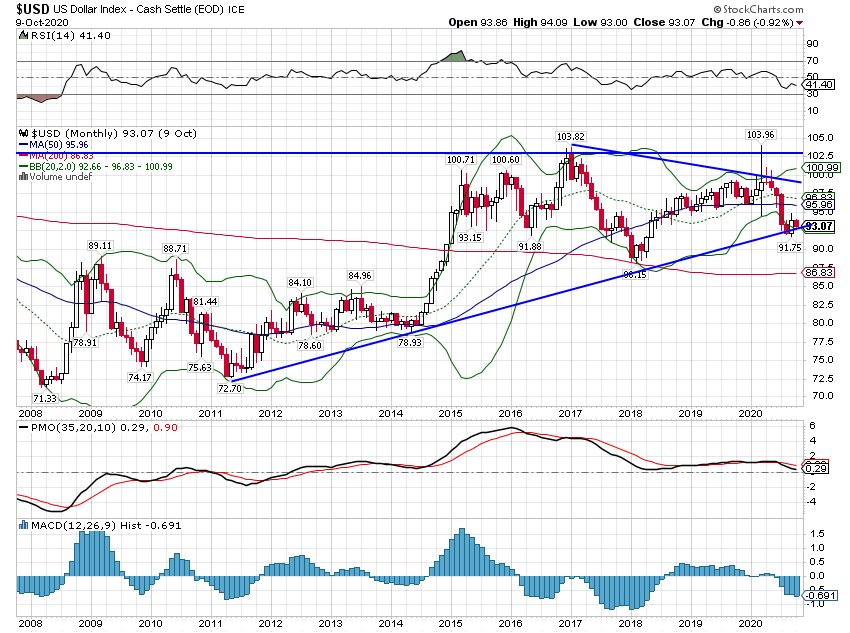Click the 'High 94.09' value

click(540, 22)
